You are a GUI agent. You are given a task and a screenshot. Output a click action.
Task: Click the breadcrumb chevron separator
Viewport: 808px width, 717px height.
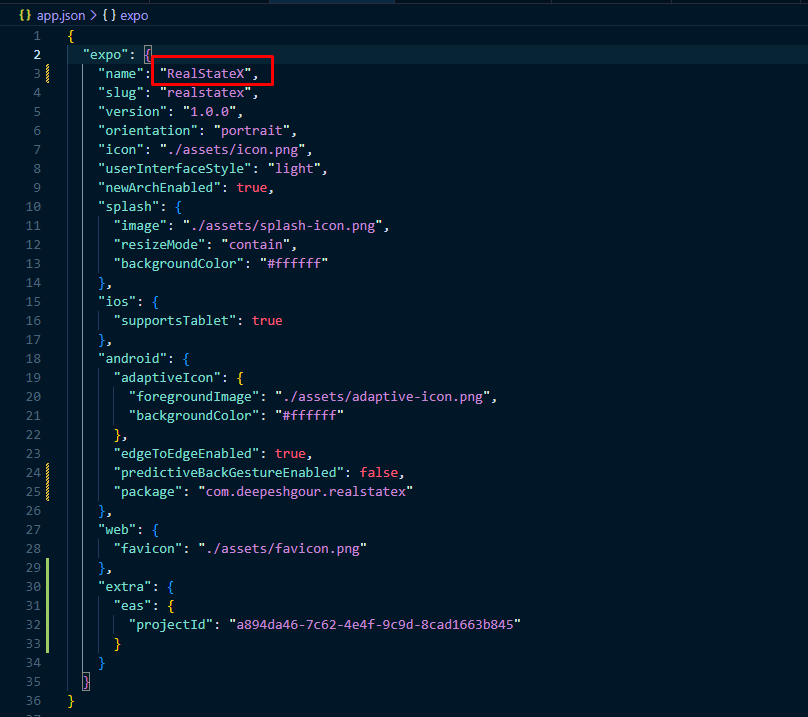pos(91,16)
